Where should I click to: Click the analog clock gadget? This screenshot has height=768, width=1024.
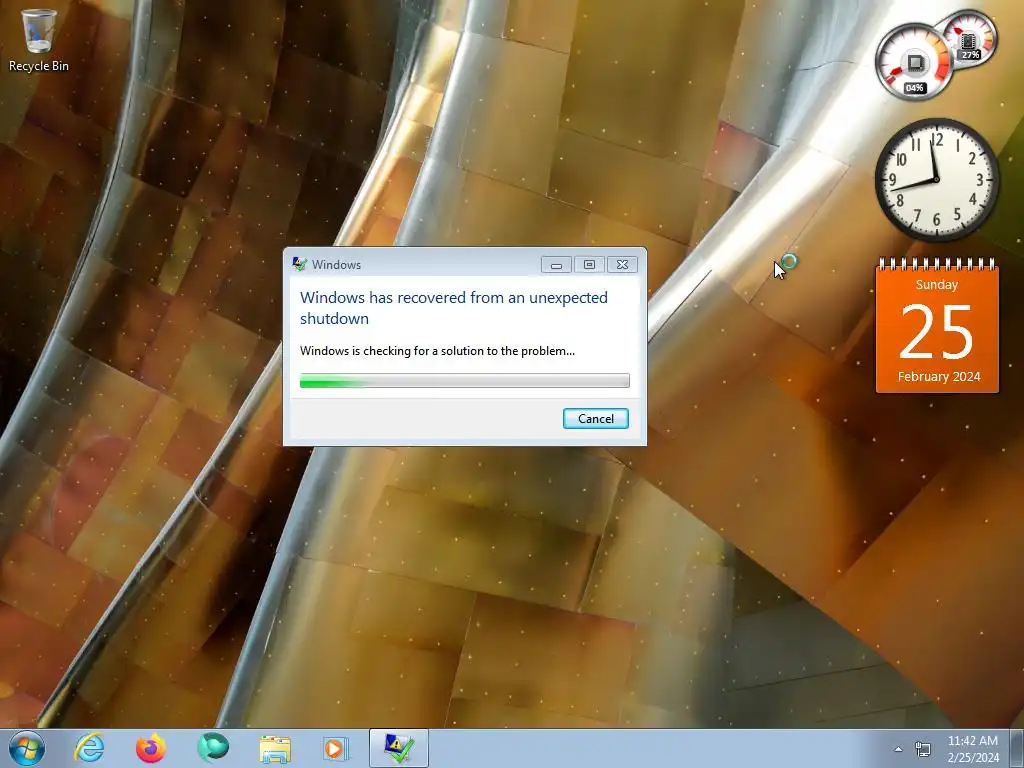tap(936, 178)
